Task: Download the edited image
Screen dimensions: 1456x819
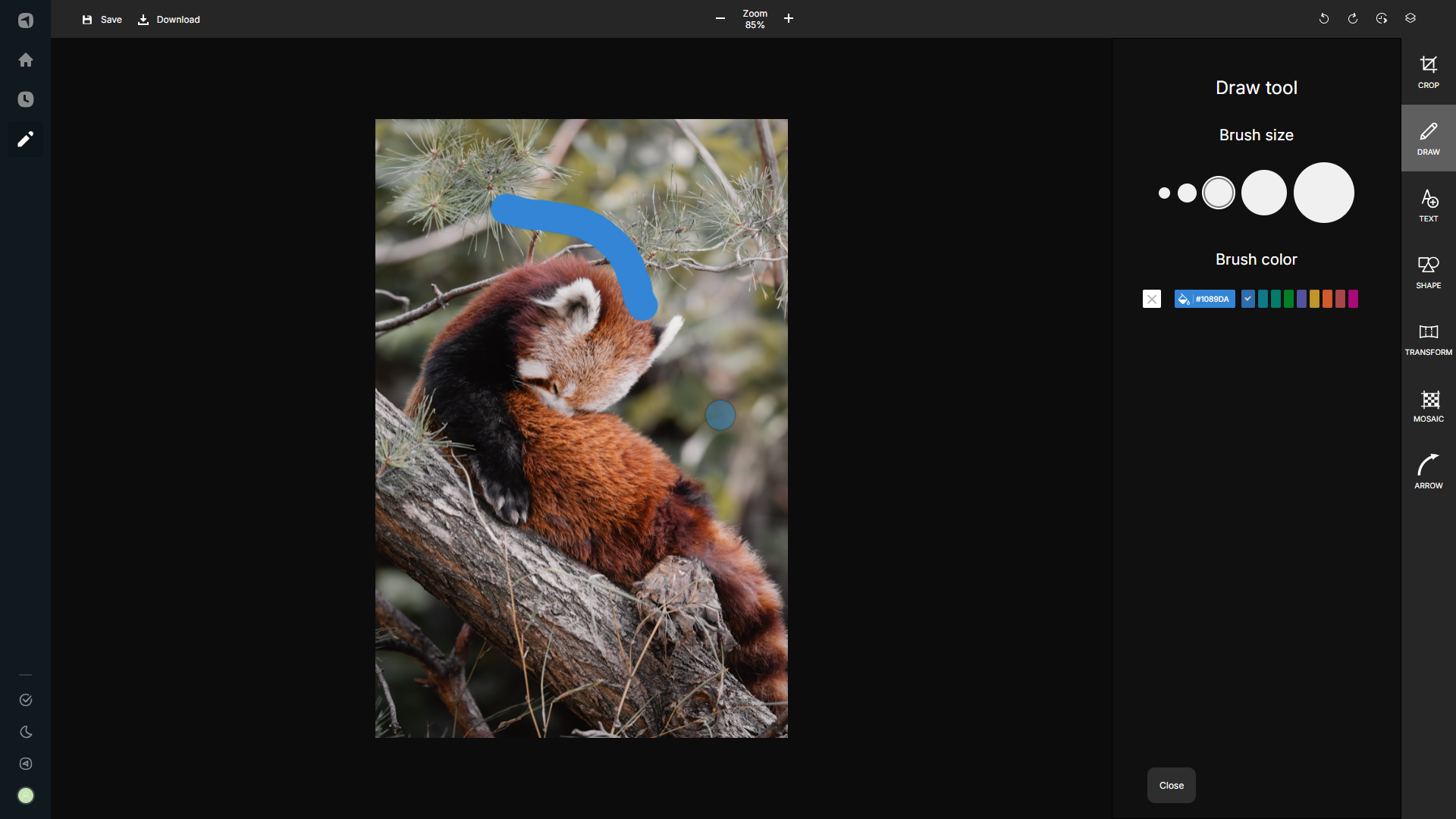Action: pyautogui.click(x=168, y=20)
